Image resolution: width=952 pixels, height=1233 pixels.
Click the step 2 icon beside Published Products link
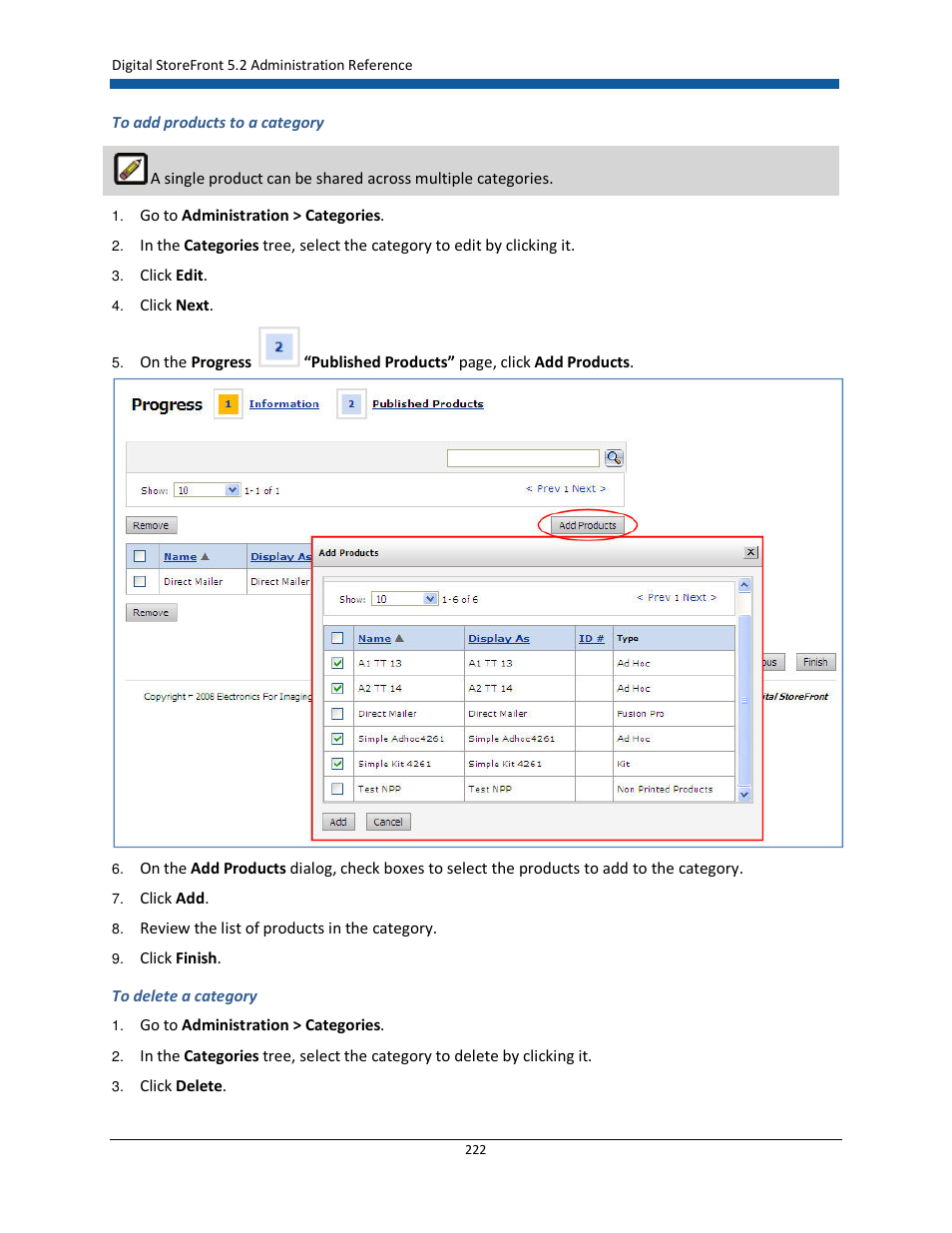(x=351, y=404)
